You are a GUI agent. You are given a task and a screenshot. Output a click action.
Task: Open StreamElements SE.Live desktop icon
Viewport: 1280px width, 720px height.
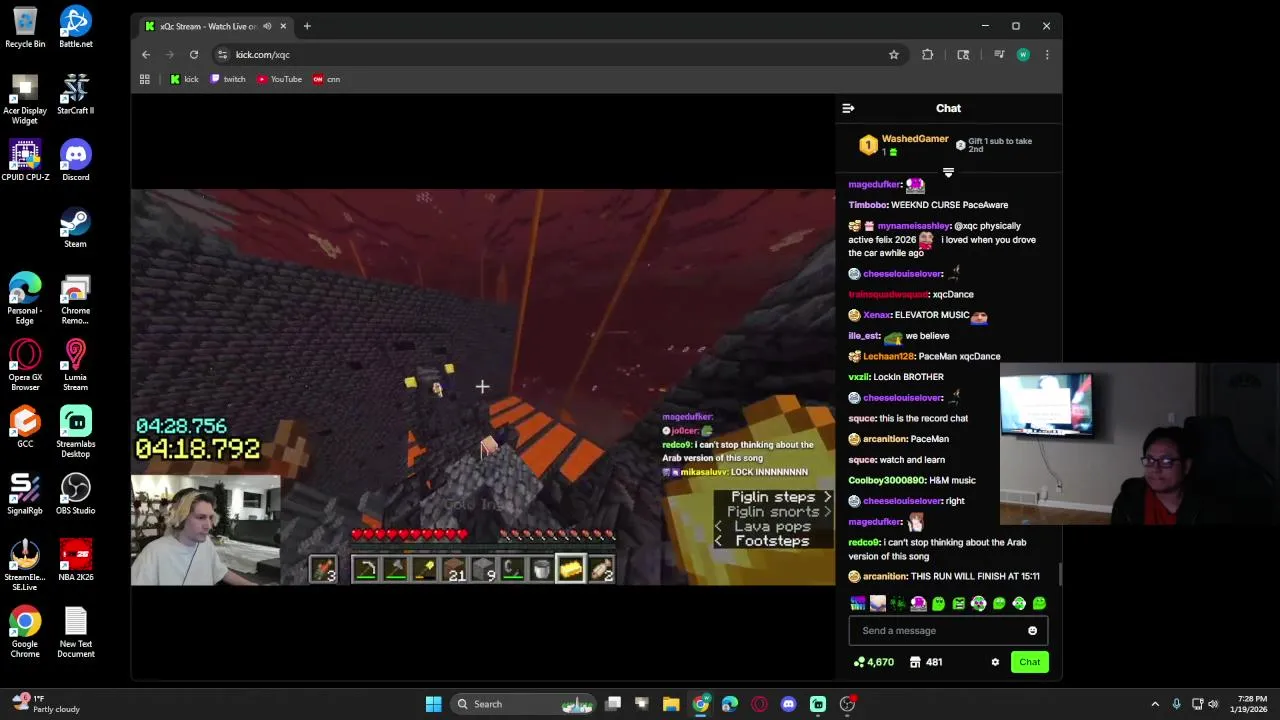[x=25, y=566]
